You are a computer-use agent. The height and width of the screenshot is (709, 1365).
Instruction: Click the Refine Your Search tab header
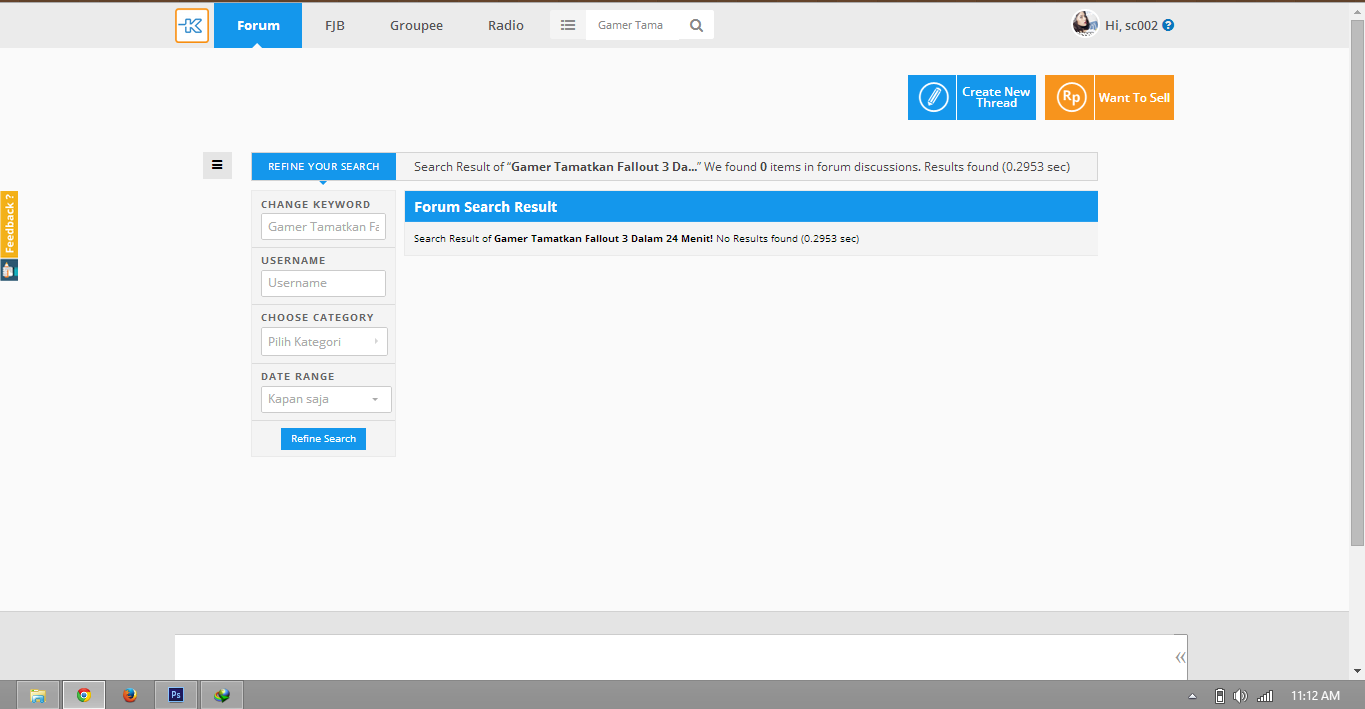tap(324, 166)
